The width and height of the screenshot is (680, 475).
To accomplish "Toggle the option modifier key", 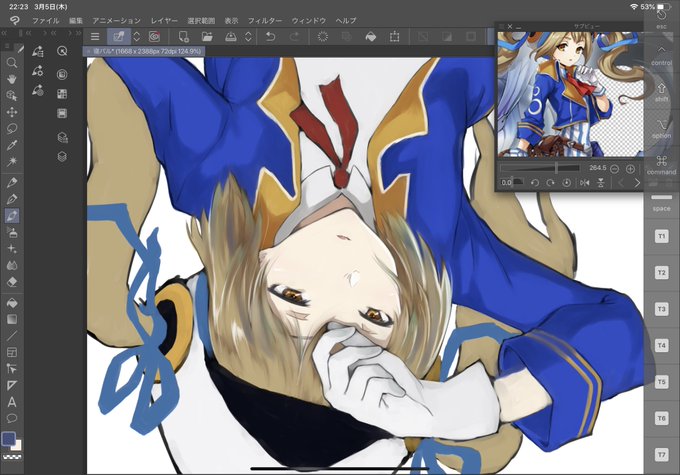I will point(661,129).
